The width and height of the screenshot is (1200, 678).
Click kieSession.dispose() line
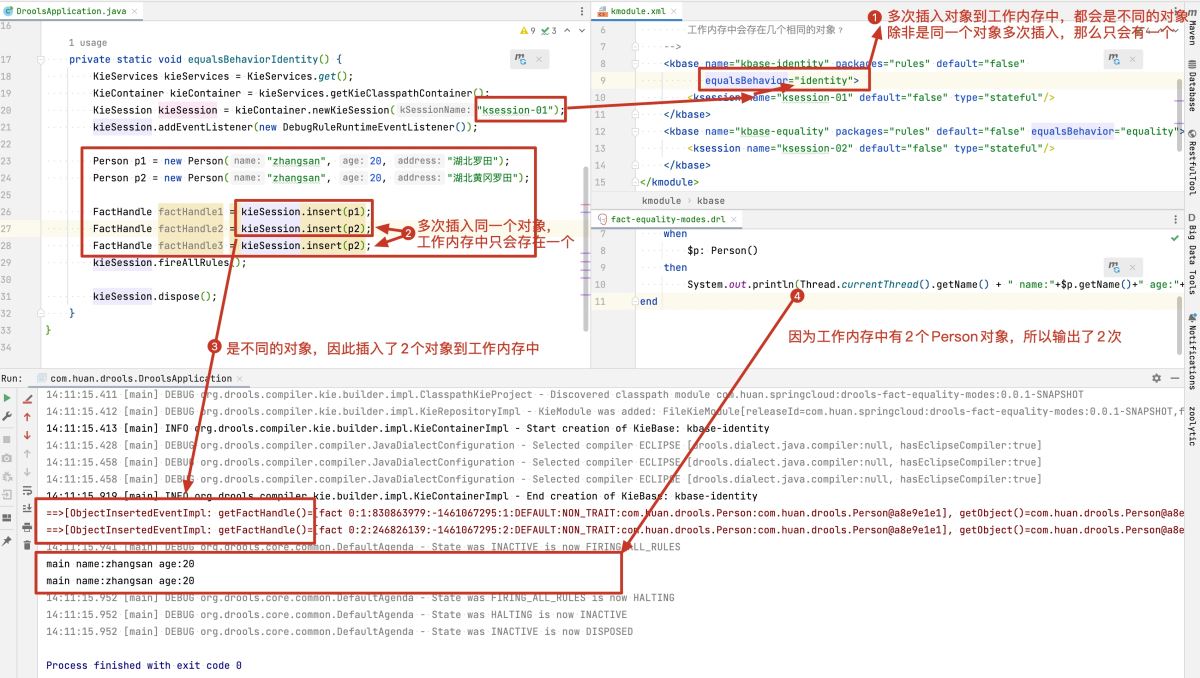pyautogui.click(x=155, y=296)
